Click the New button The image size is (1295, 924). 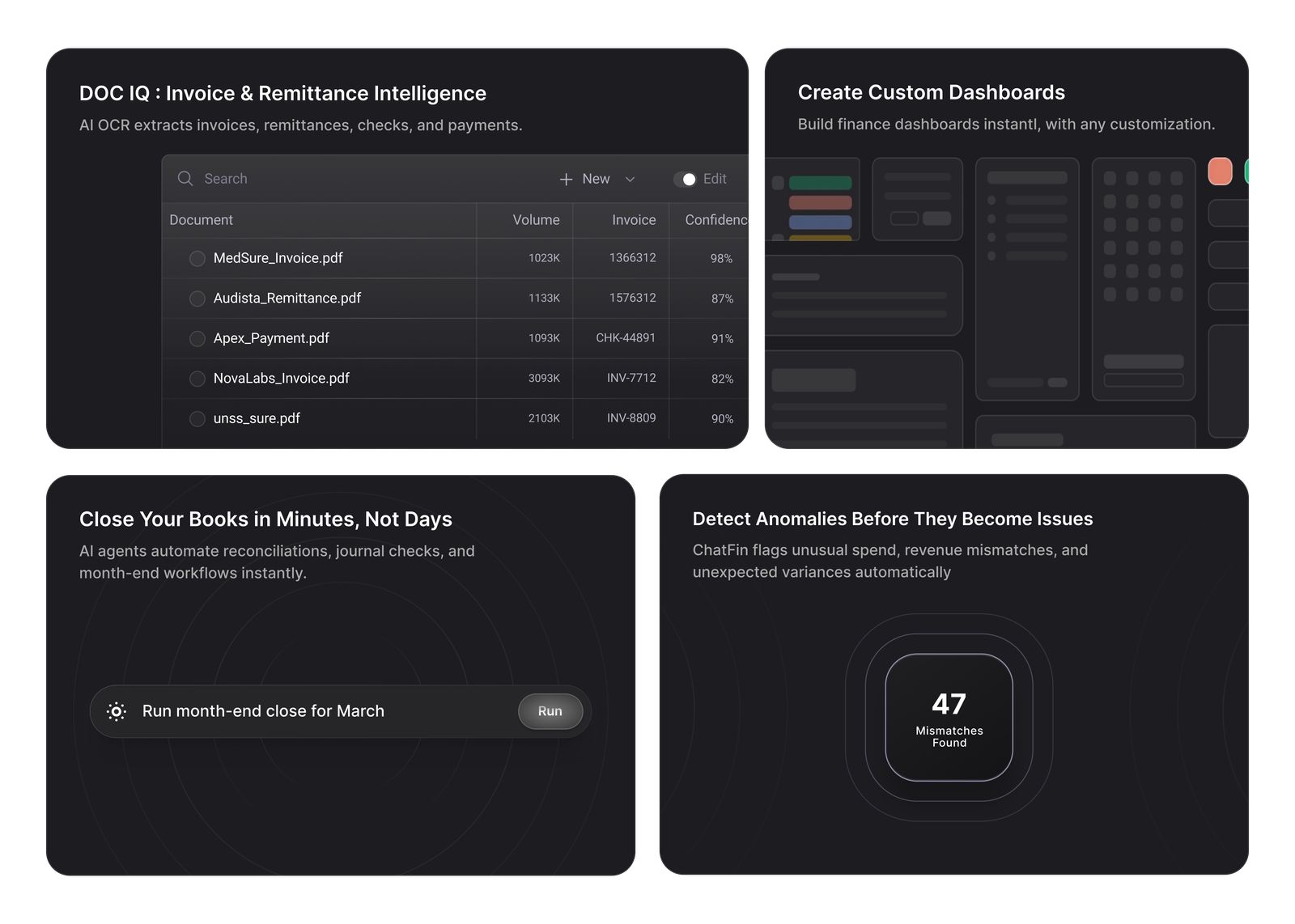pyautogui.click(x=596, y=179)
